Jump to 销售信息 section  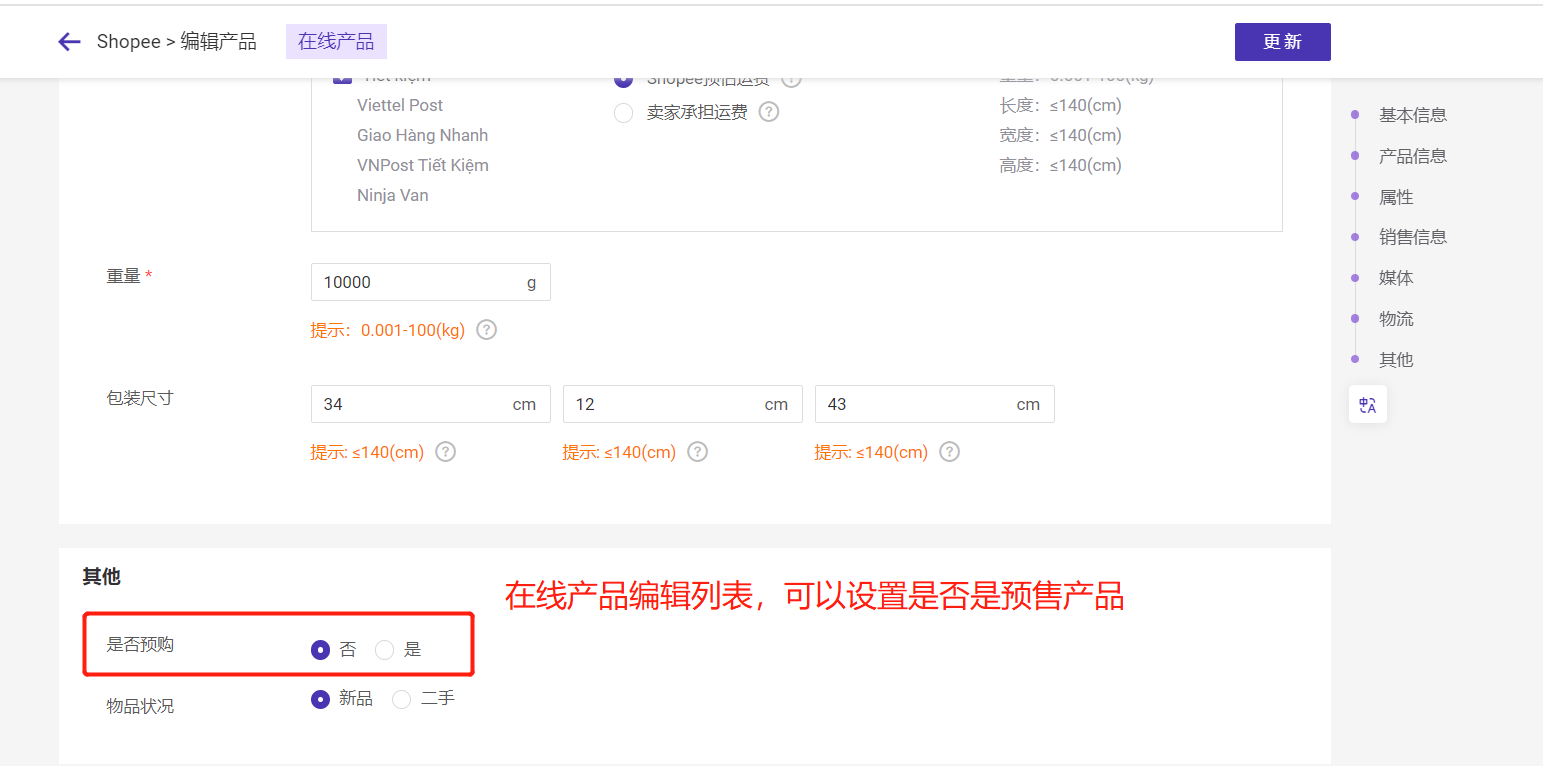click(1412, 237)
